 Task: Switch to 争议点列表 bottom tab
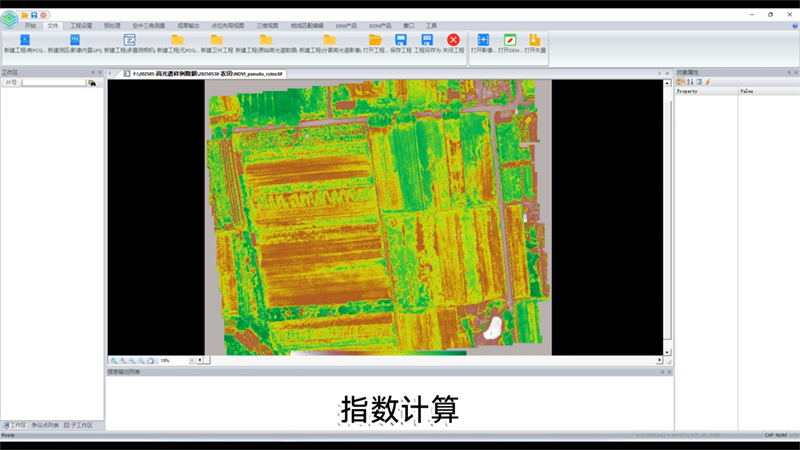coord(45,425)
